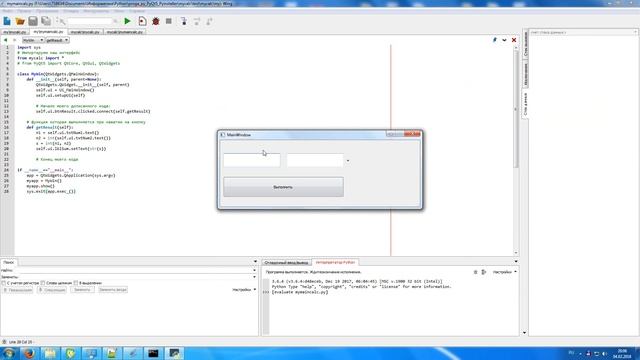Switch to the 'Отладочный ввод/вывод' tab
Screen dimensions: 640x360
tap(286, 262)
